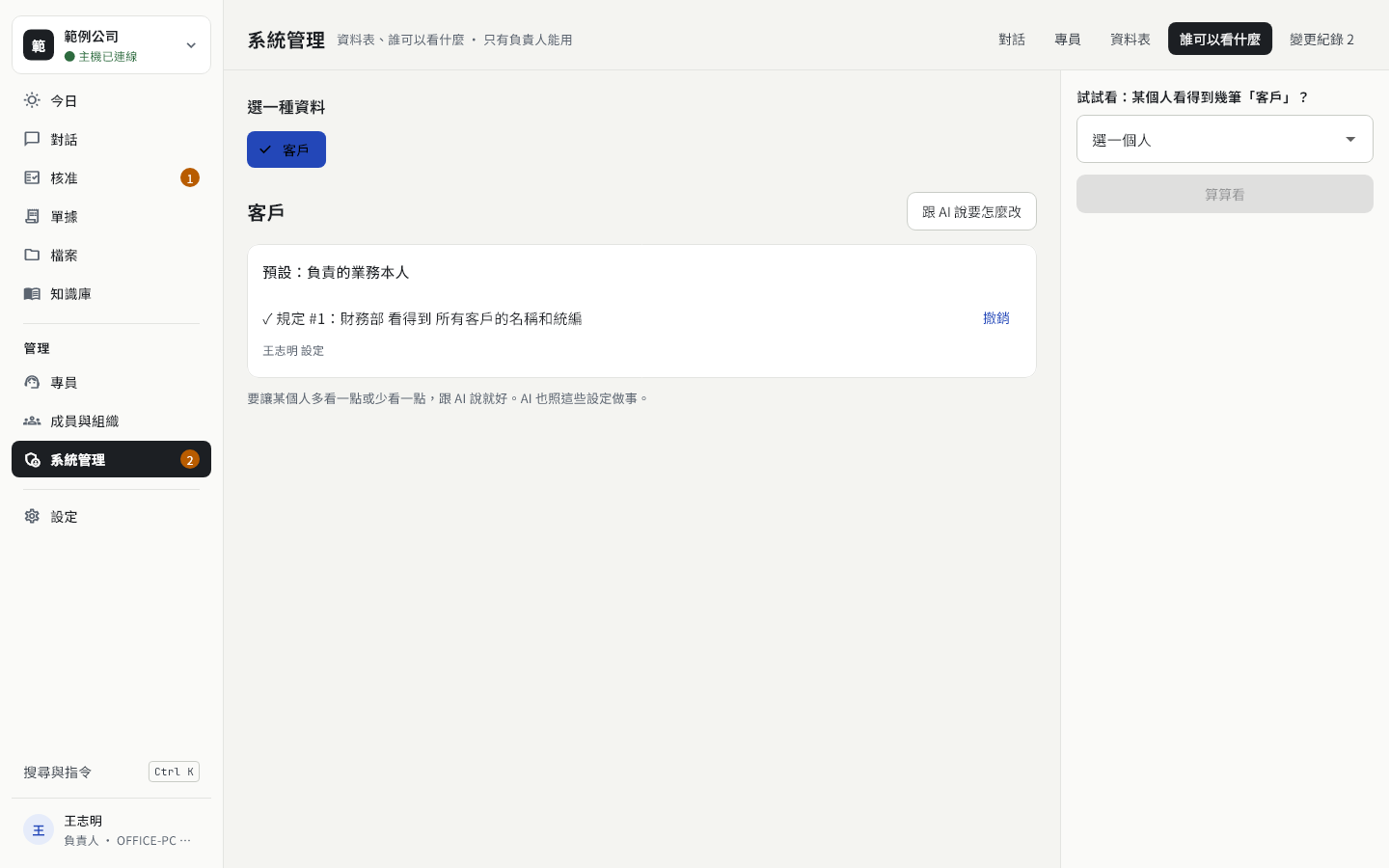Viewport: 1389px width, 868px height.
Task: Click the 客戶 section heading above the rules card
Action: click(x=265, y=212)
